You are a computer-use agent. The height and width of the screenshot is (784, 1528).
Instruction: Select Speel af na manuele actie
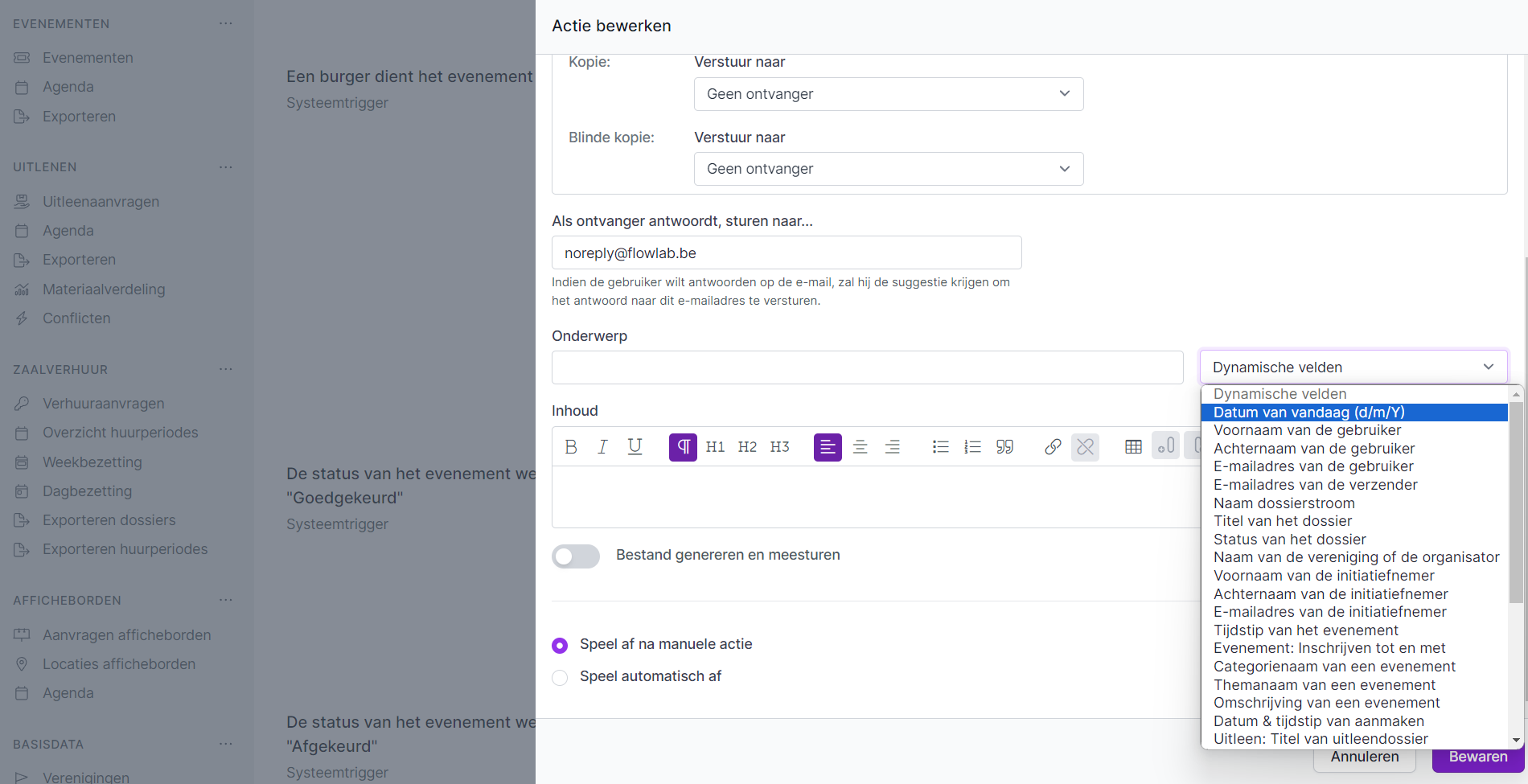point(560,645)
